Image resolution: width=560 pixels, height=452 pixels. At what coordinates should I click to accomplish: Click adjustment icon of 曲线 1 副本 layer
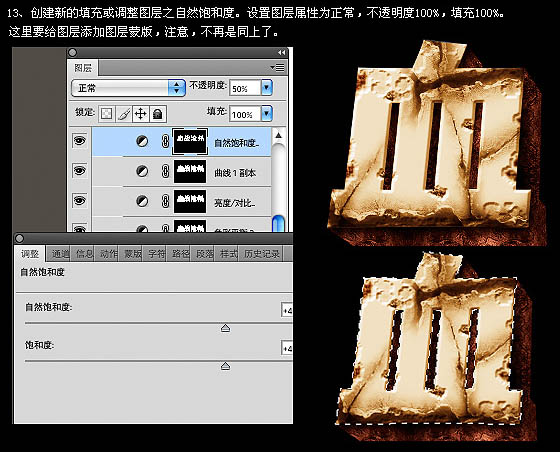(142, 171)
